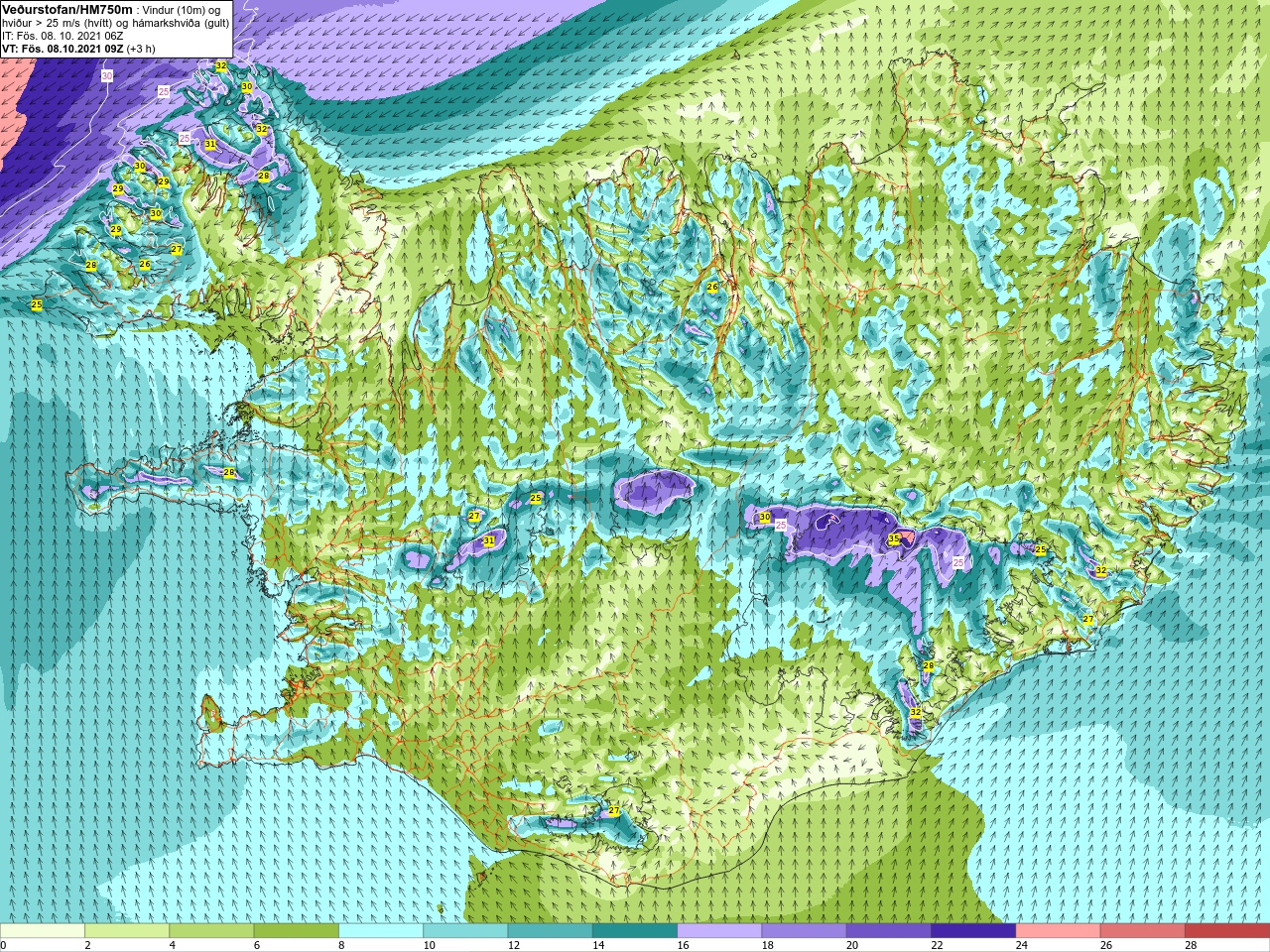1270x952 pixels.
Task: Pick the medium green 4–6 m/s legend swatch
Action: point(211,931)
